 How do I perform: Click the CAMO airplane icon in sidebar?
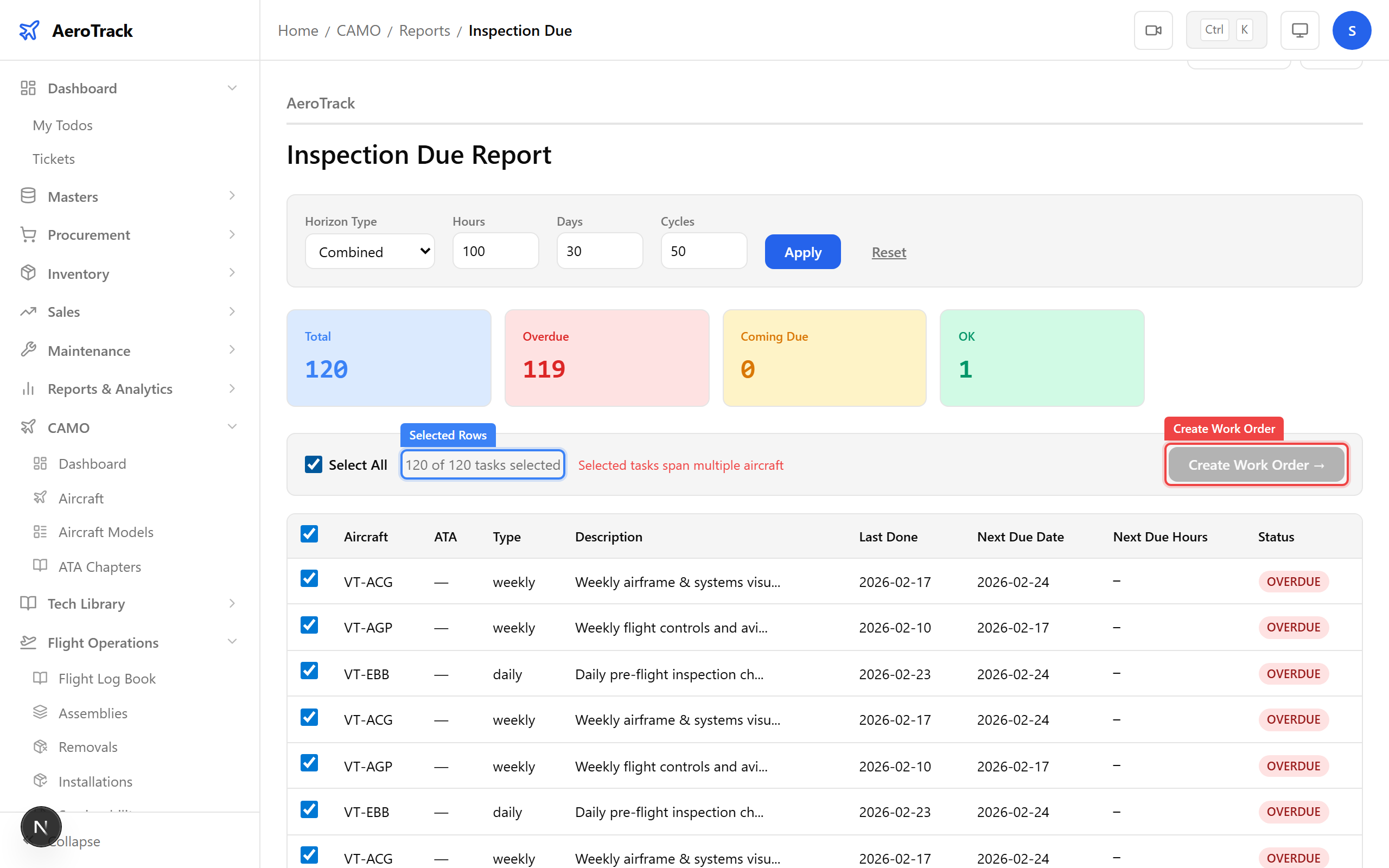tap(28, 426)
